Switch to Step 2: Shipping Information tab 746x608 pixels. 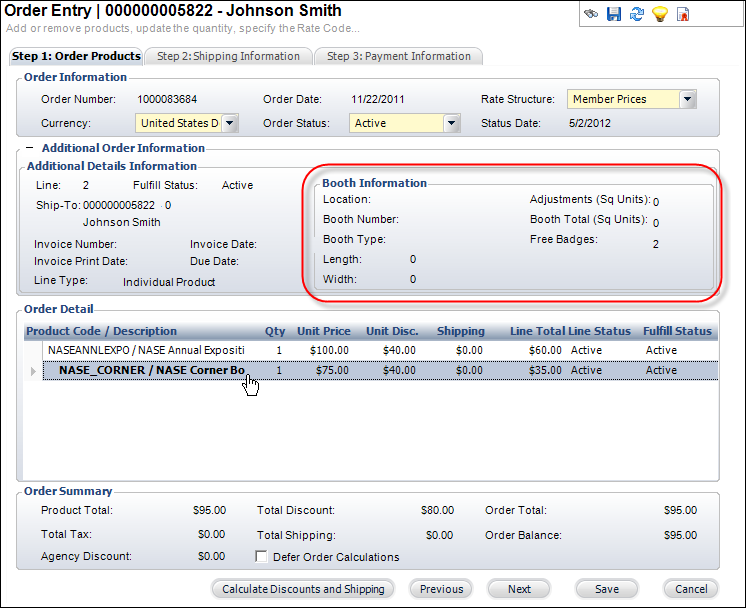tap(228, 56)
